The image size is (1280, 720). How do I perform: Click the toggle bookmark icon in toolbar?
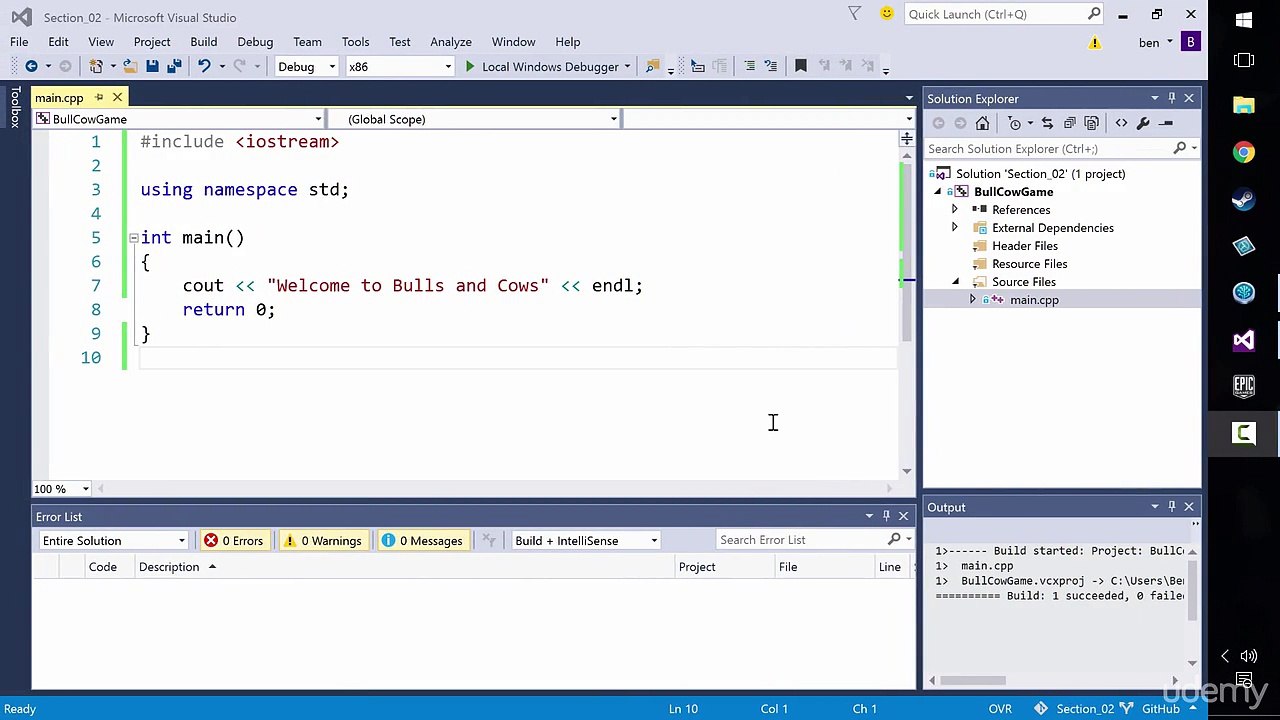pyautogui.click(x=801, y=66)
